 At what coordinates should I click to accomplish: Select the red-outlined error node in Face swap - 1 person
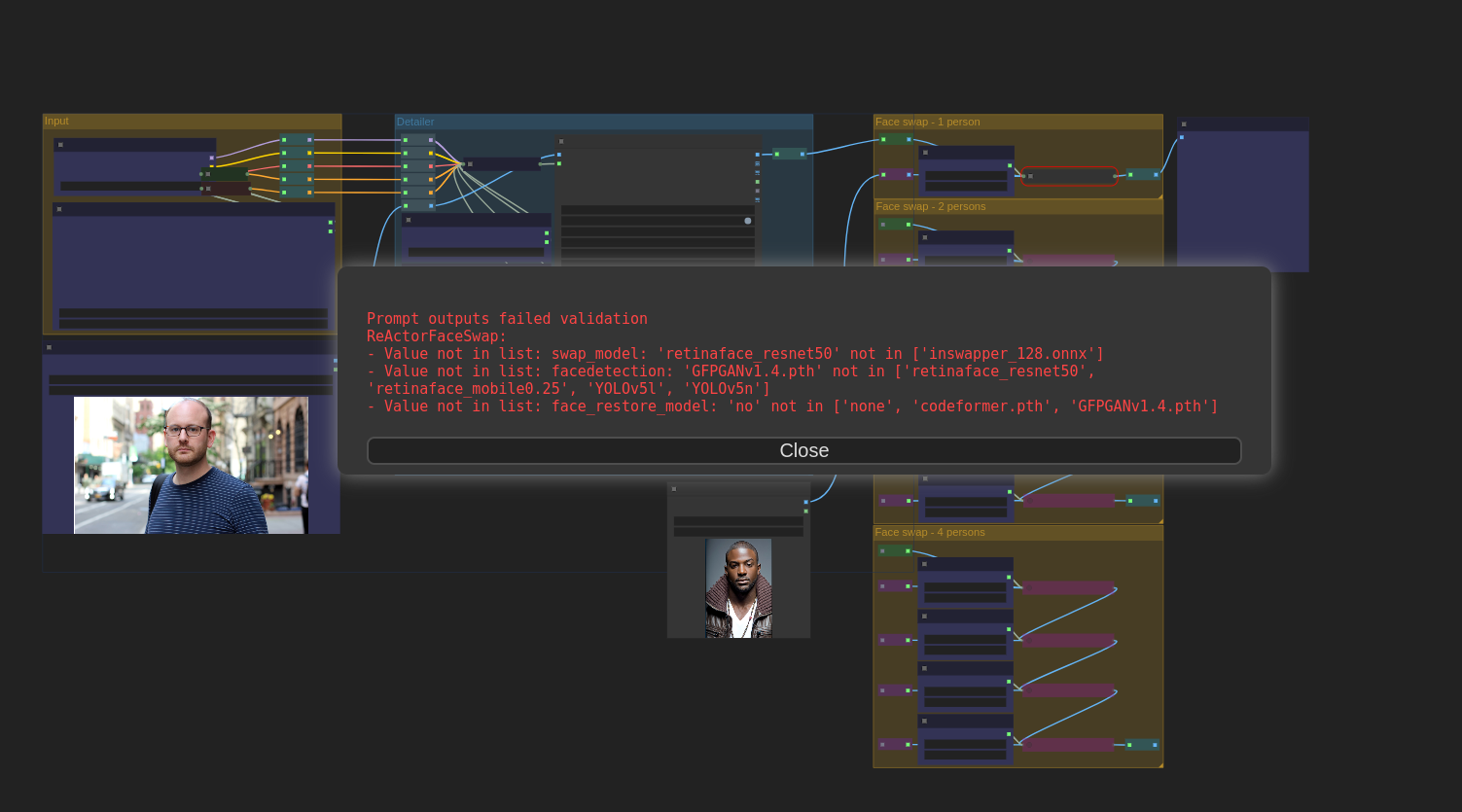[x=1069, y=176]
